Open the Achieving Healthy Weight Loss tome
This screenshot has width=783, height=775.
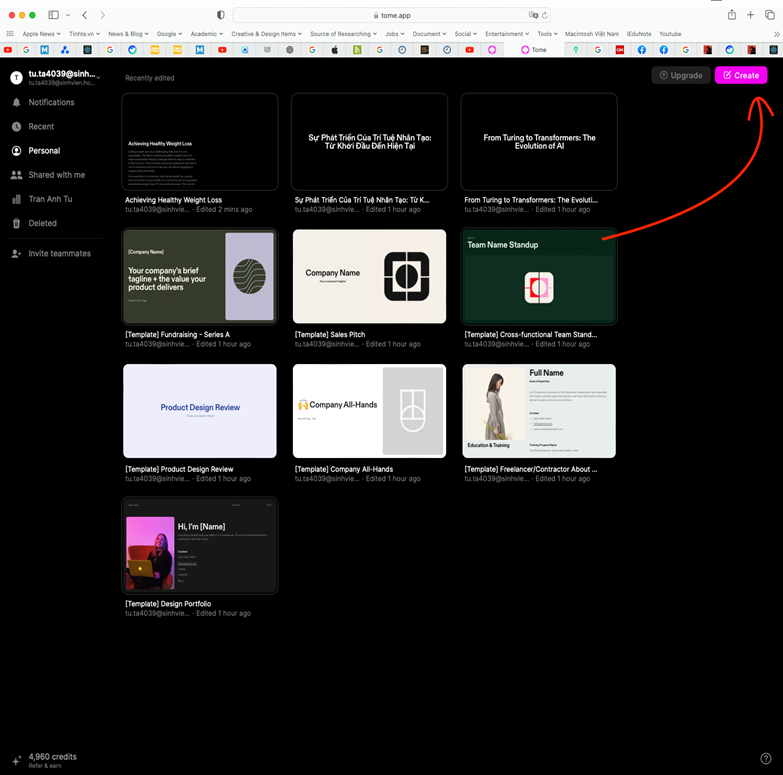click(x=200, y=142)
